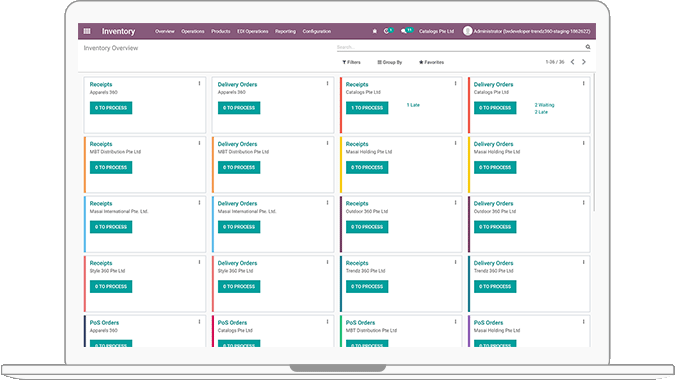
Task: Open kebab menu on PoS Orders Apparels 360 card
Action: 199,321
